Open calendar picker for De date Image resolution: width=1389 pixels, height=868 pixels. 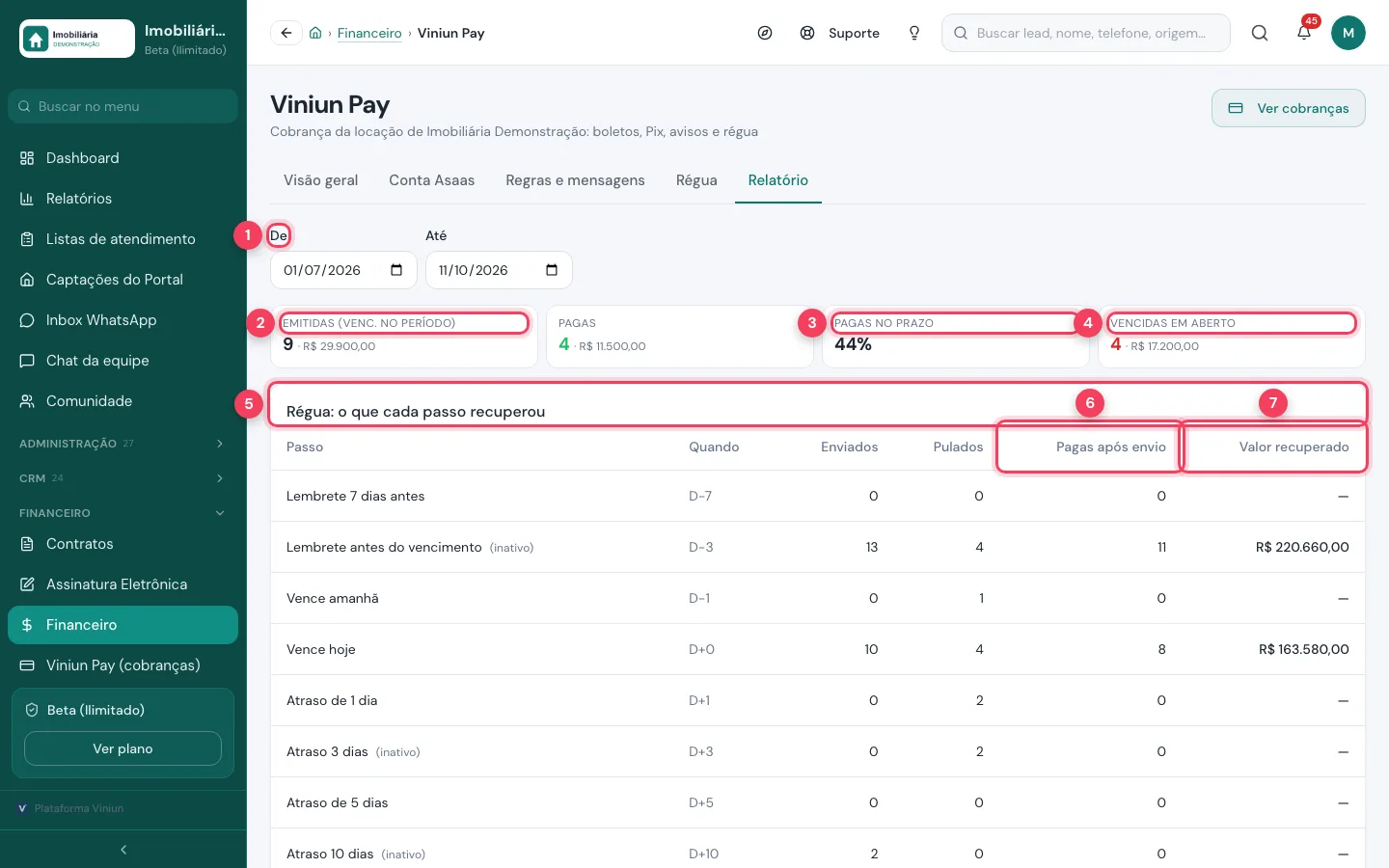(396, 270)
